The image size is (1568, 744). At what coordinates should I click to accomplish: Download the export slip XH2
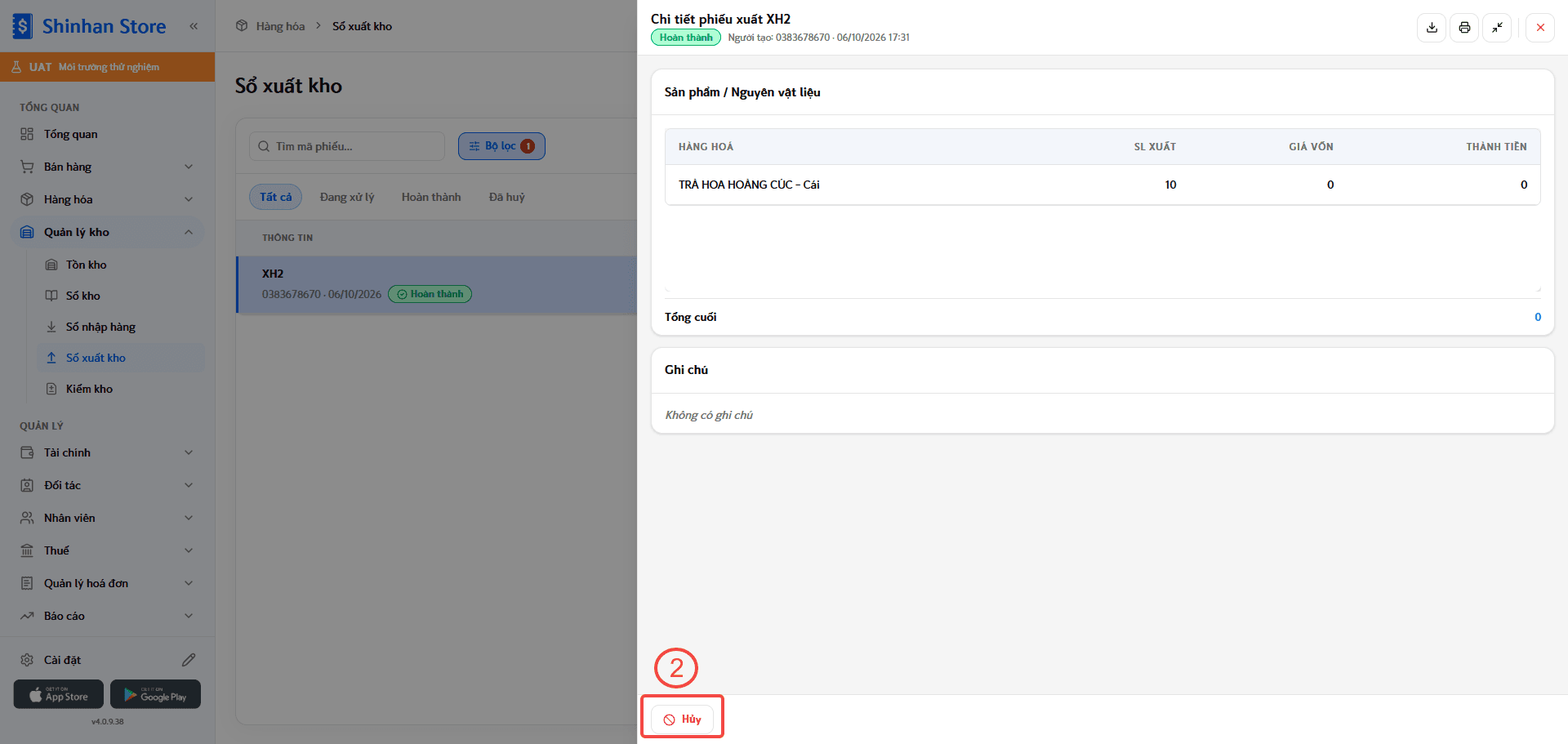point(1432,28)
